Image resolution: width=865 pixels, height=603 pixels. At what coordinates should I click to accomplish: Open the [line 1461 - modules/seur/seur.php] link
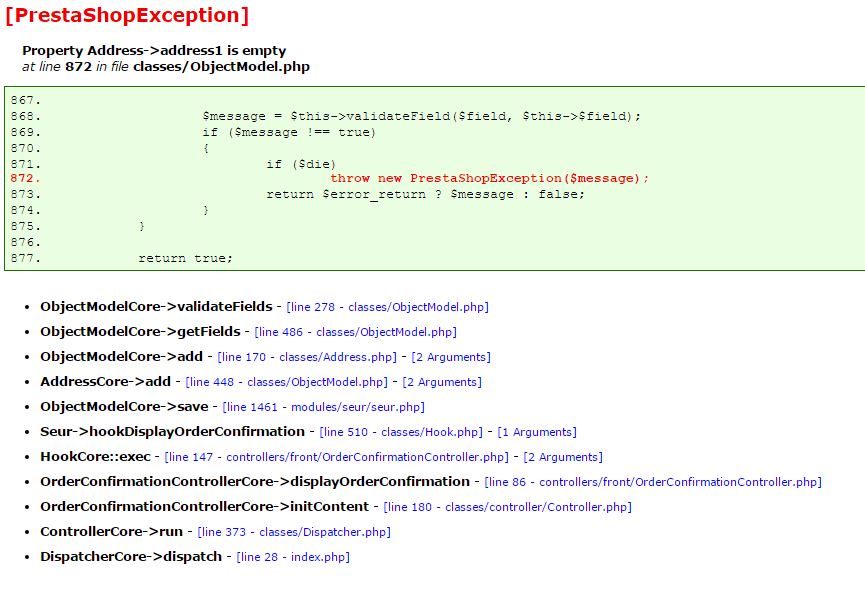[323, 407]
